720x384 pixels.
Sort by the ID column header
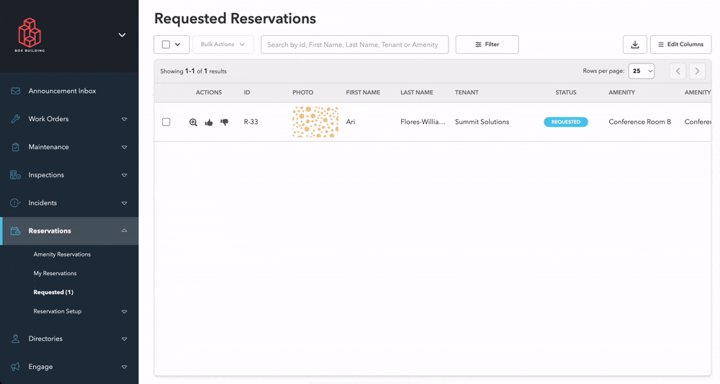(247, 92)
